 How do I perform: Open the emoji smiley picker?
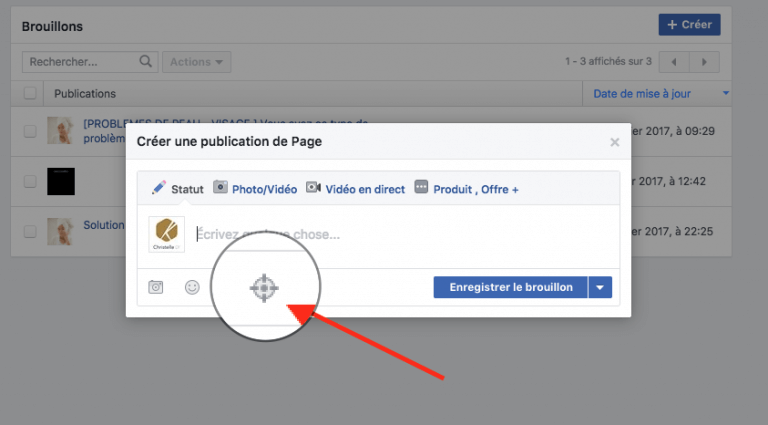tap(191, 287)
